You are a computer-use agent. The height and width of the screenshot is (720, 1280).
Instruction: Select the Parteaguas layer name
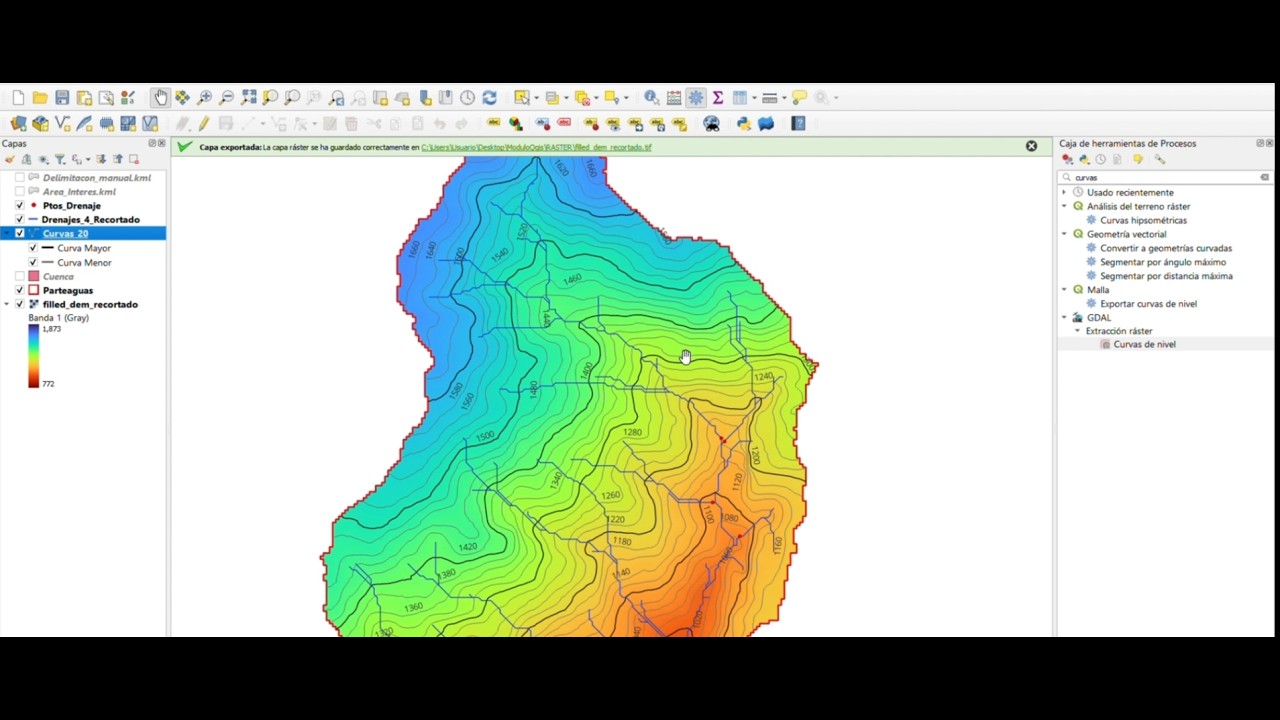68,291
